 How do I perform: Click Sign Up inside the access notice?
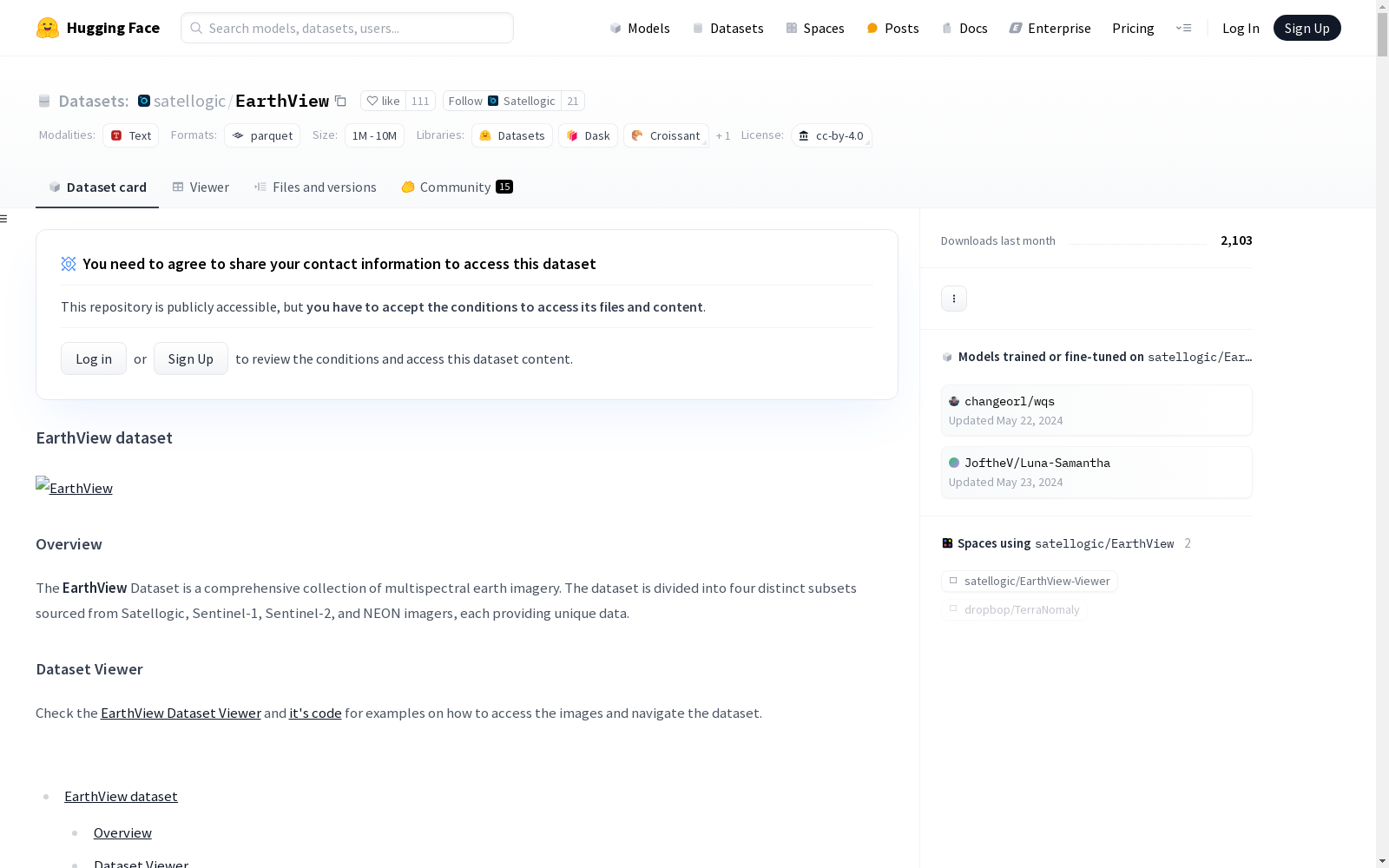[191, 358]
